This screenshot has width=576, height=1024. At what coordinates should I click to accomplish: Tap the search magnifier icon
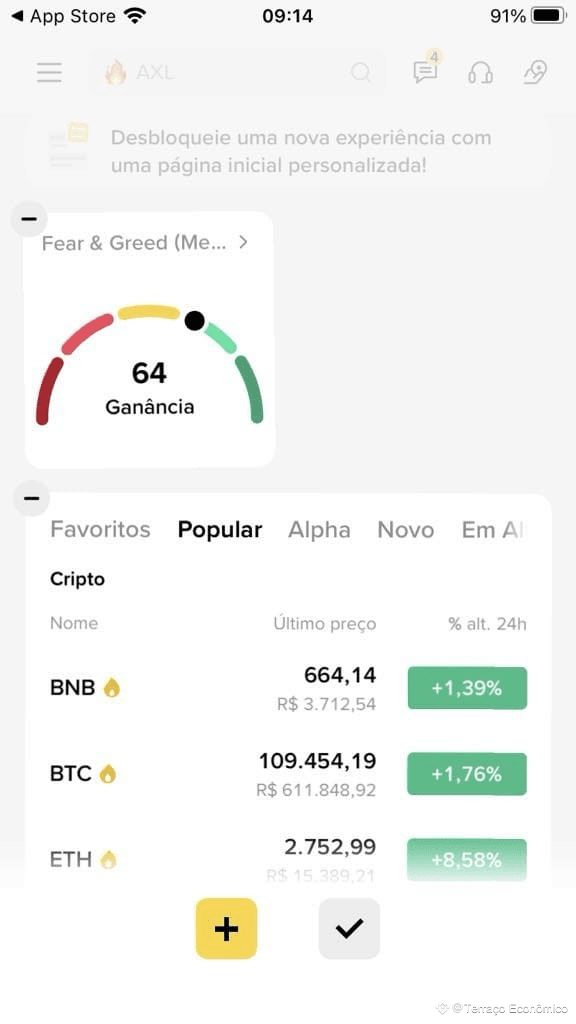[x=360, y=72]
